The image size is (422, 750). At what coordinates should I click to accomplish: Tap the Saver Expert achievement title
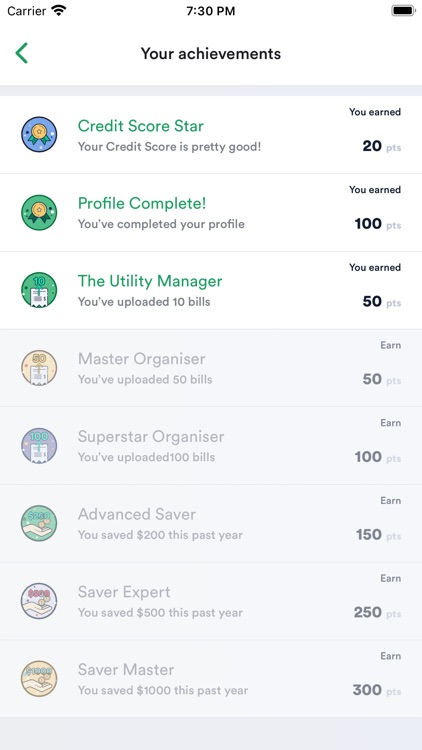[124, 592]
